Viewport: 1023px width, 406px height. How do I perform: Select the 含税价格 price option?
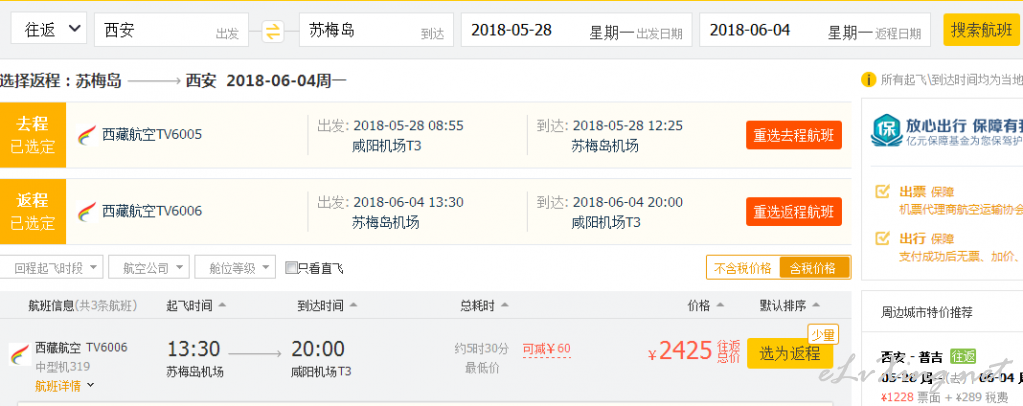coord(815,268)
